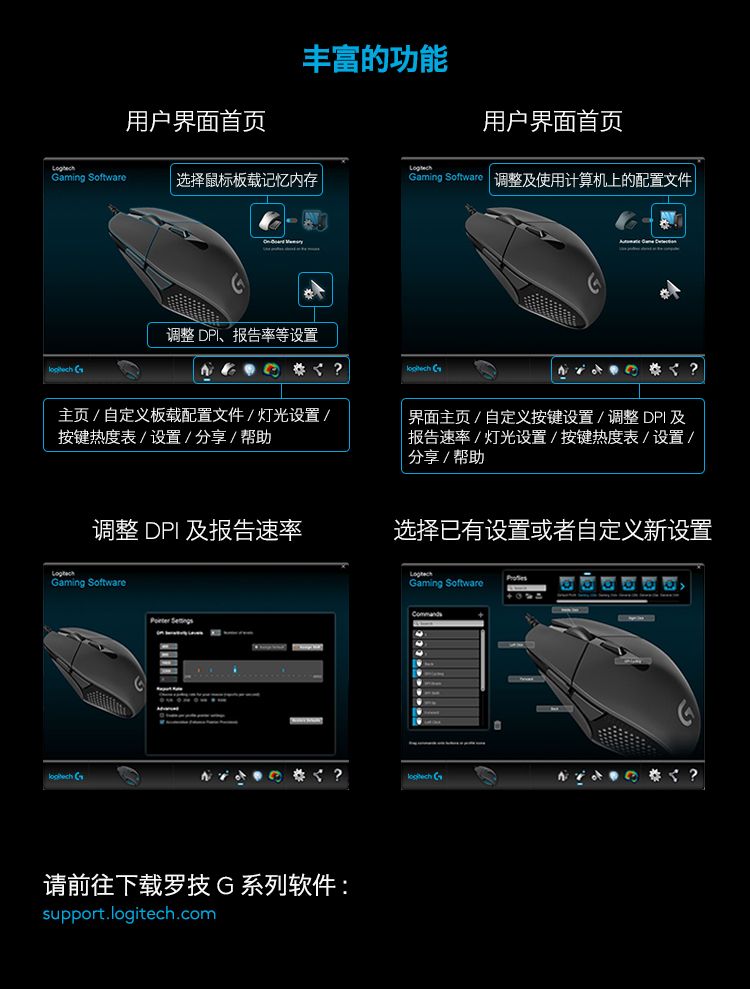
Task: Click the Profiles horizontal scrollbar
Action: [602, 601]
